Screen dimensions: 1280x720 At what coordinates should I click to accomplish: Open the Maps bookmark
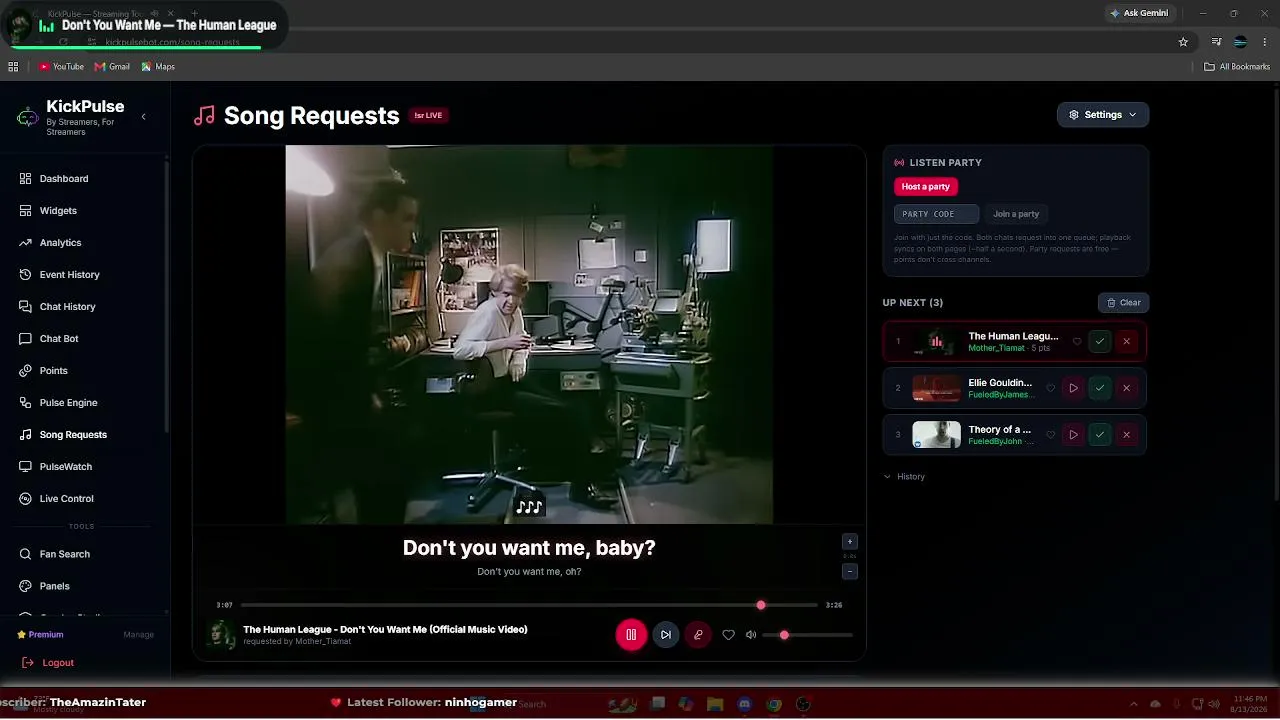158,67
